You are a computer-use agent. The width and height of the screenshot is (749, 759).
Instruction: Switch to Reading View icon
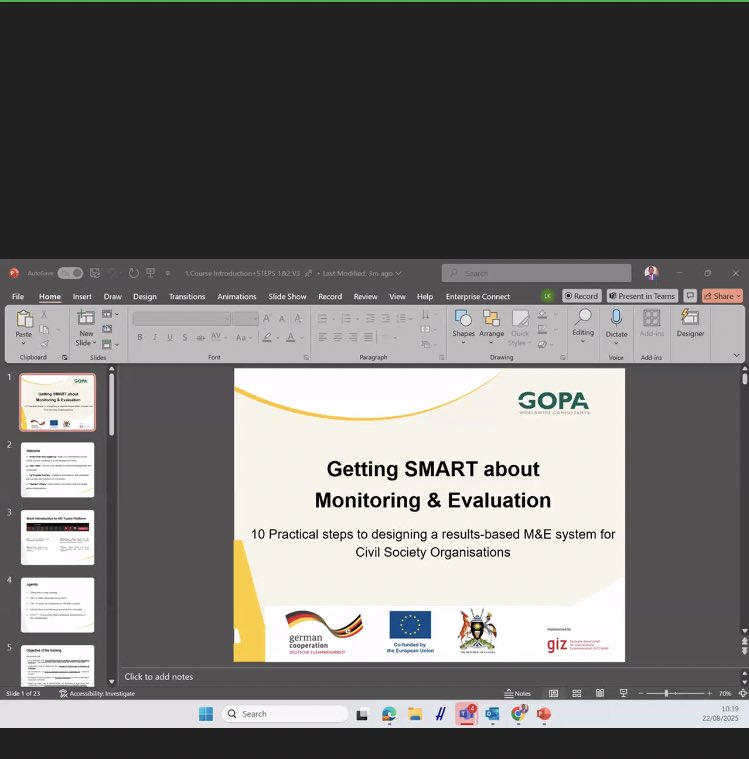tap(600, 693)
